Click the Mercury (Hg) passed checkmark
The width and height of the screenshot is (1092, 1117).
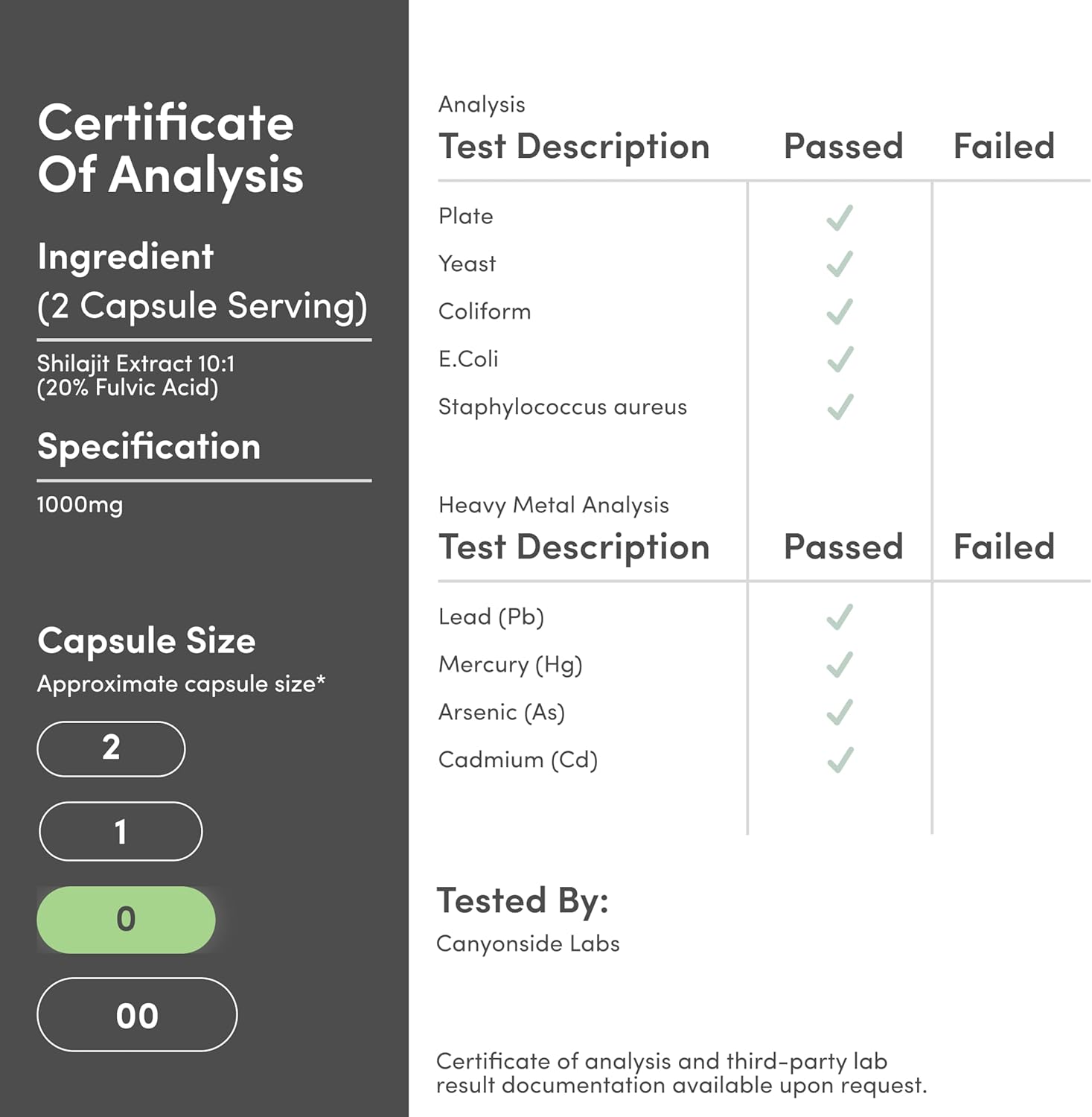pos(840,665)
